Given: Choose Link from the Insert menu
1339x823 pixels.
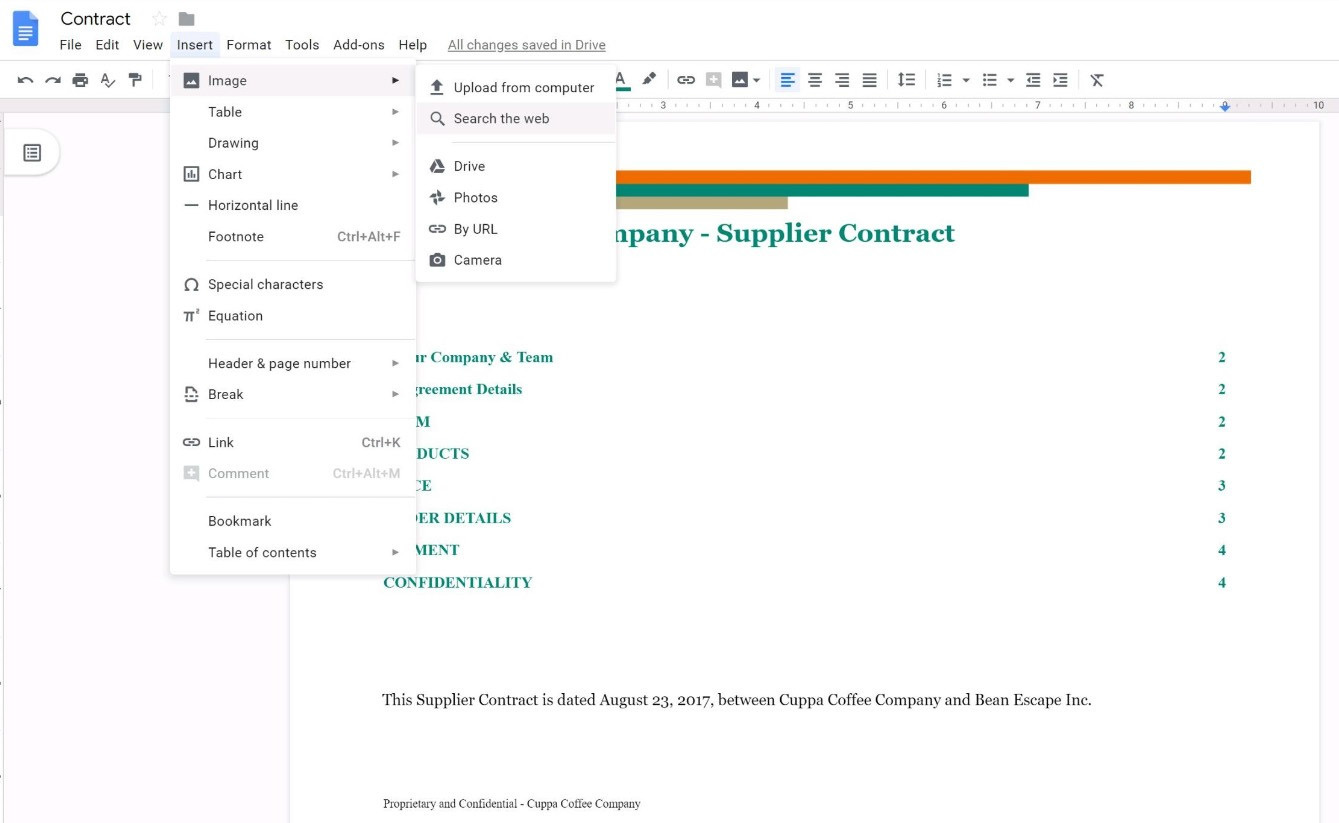Looking at the screenshot, I should [293, 442].
